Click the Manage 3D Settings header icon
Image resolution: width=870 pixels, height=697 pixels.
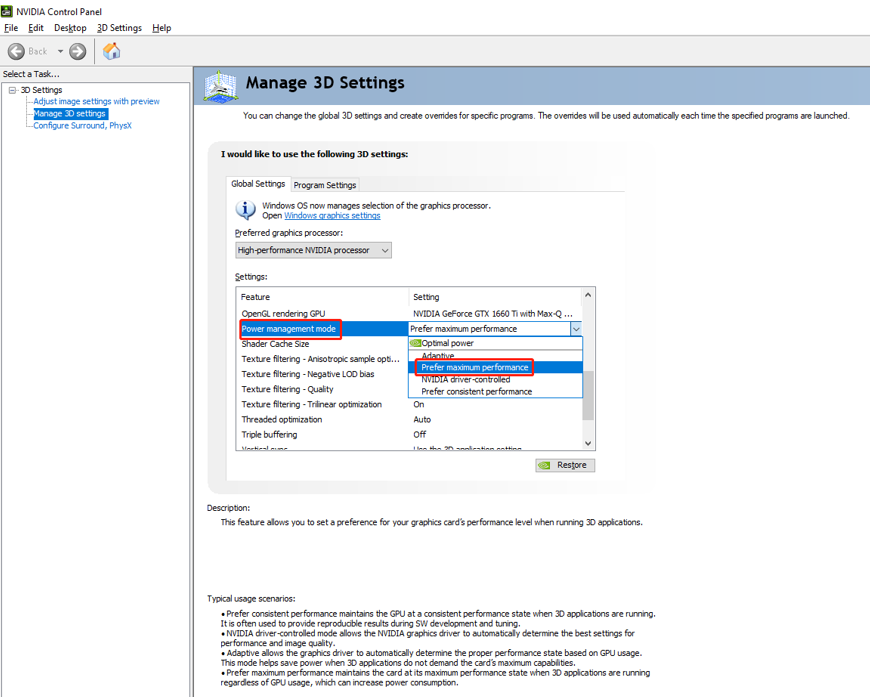[x=221, y=86]
